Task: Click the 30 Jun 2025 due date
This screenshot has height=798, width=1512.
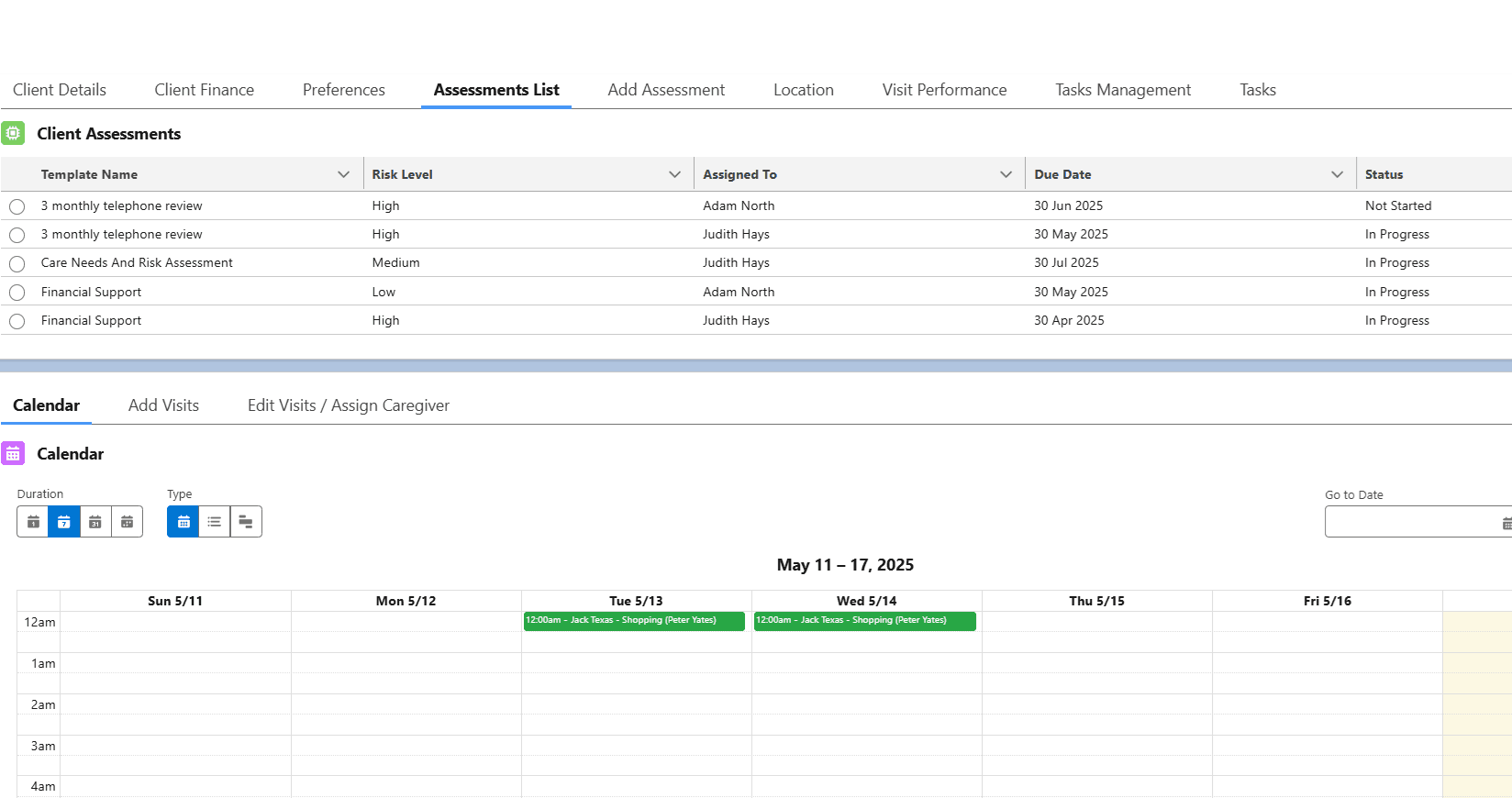Action: 1068,205
